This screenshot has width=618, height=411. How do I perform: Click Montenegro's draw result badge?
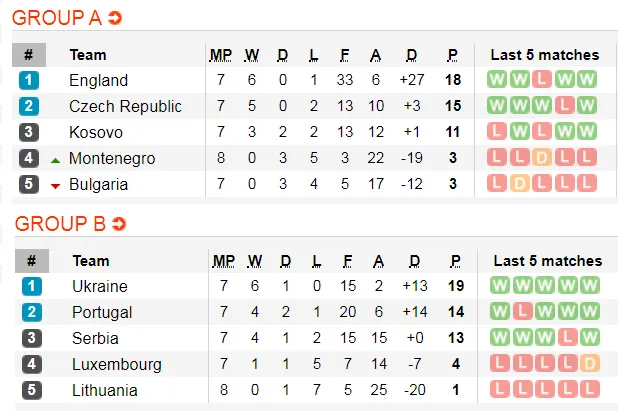[542, 158]
